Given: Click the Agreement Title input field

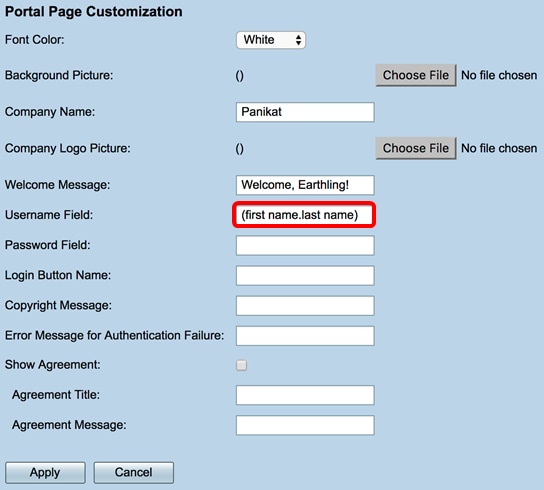Looking at the screenshot, I should click(305, 395).
